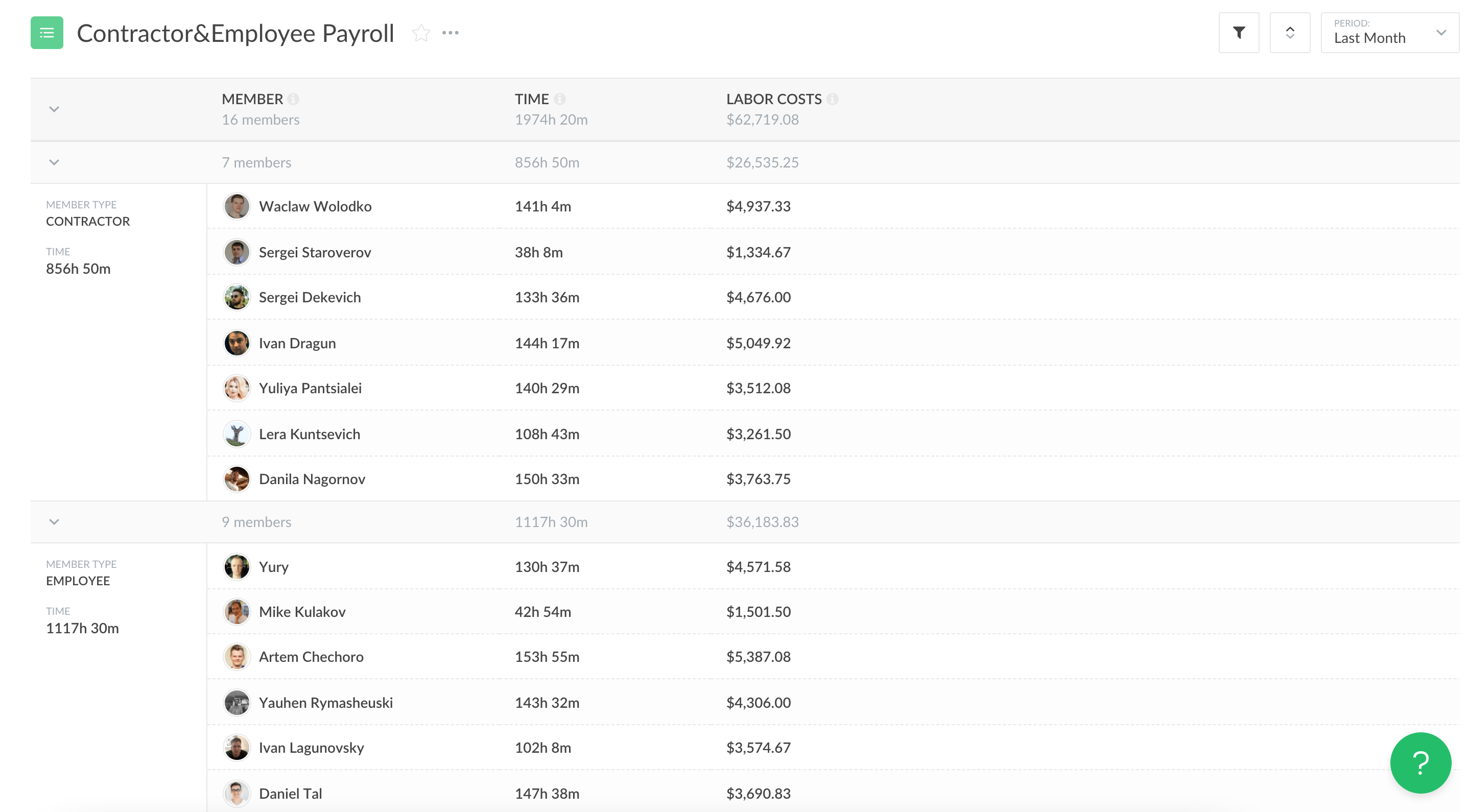Click the info icon next to MEMBER
Image resolution: width=1468 pixels, height=812 pixels.
tap(294, 99)
